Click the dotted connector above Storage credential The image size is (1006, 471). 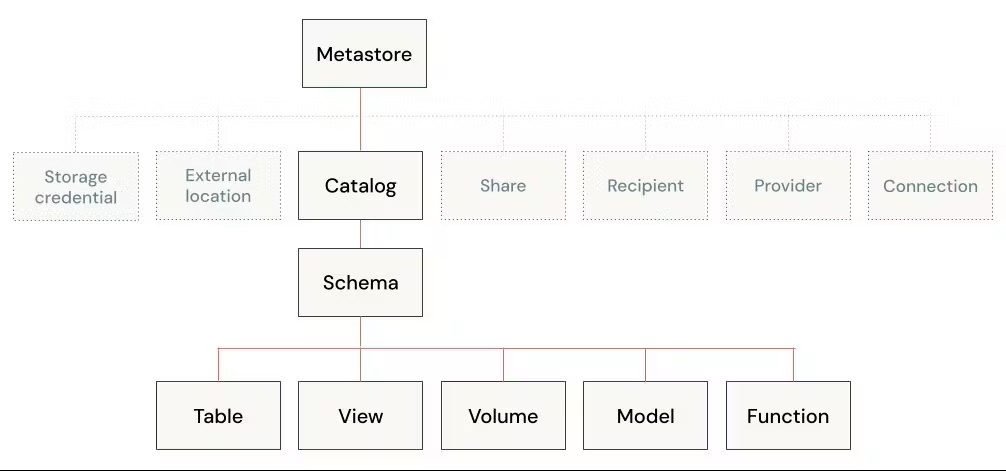[76, 134]
